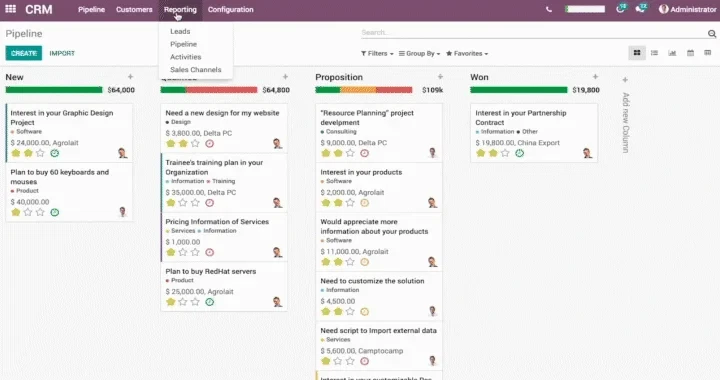Viewport: 720px width, 380px height.
Task: Open the Configuration menu
Action: click(231, 9)
